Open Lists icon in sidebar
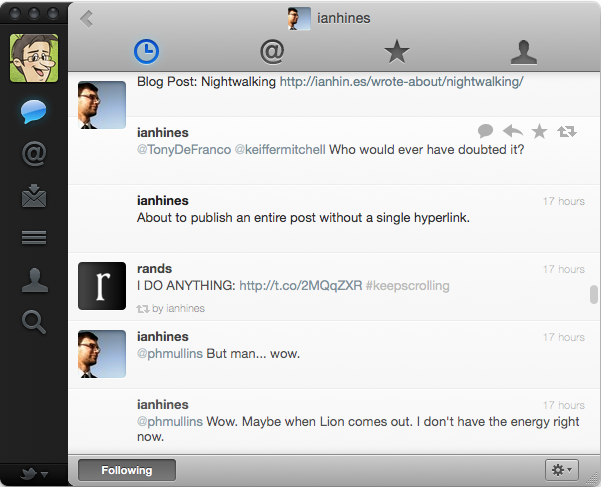601x487 pixels. [x=34, y=237]
